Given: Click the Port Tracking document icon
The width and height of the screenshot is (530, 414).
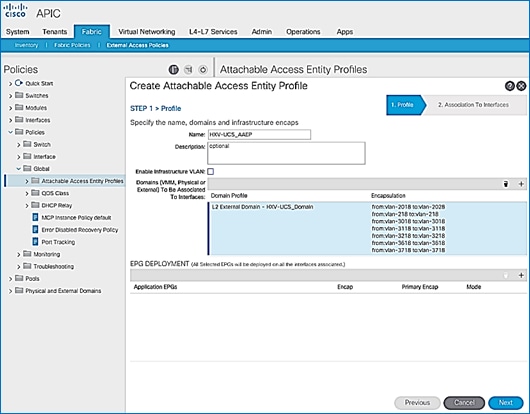Looking at the screenshot, I should pyautogui.click(x=35, y=242).
